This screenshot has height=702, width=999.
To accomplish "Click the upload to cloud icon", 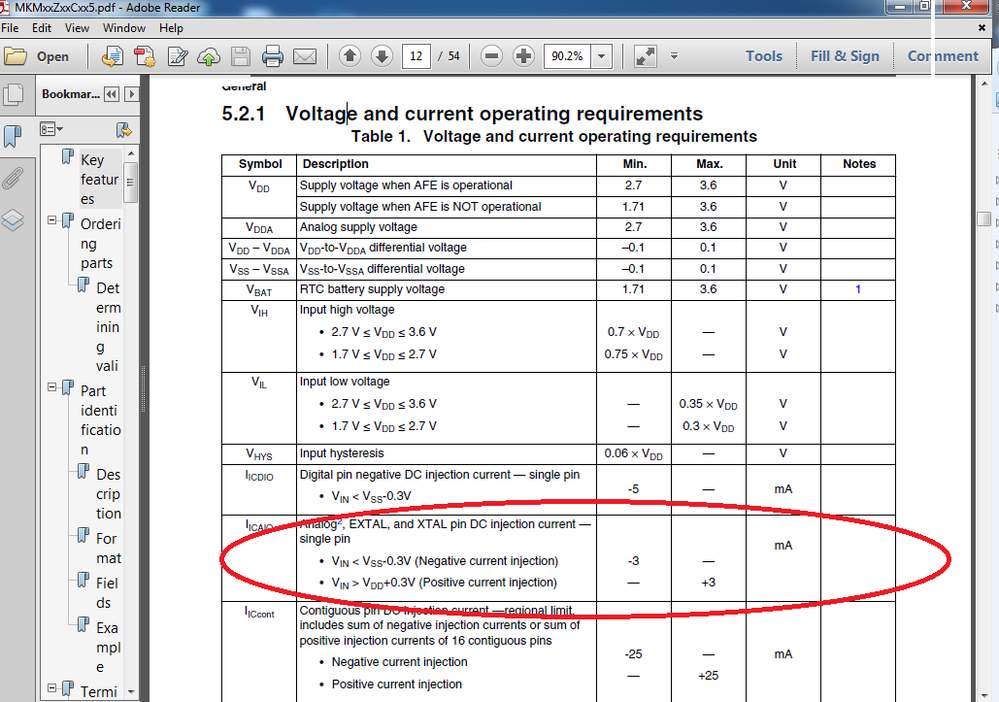I will pos(208,57).
